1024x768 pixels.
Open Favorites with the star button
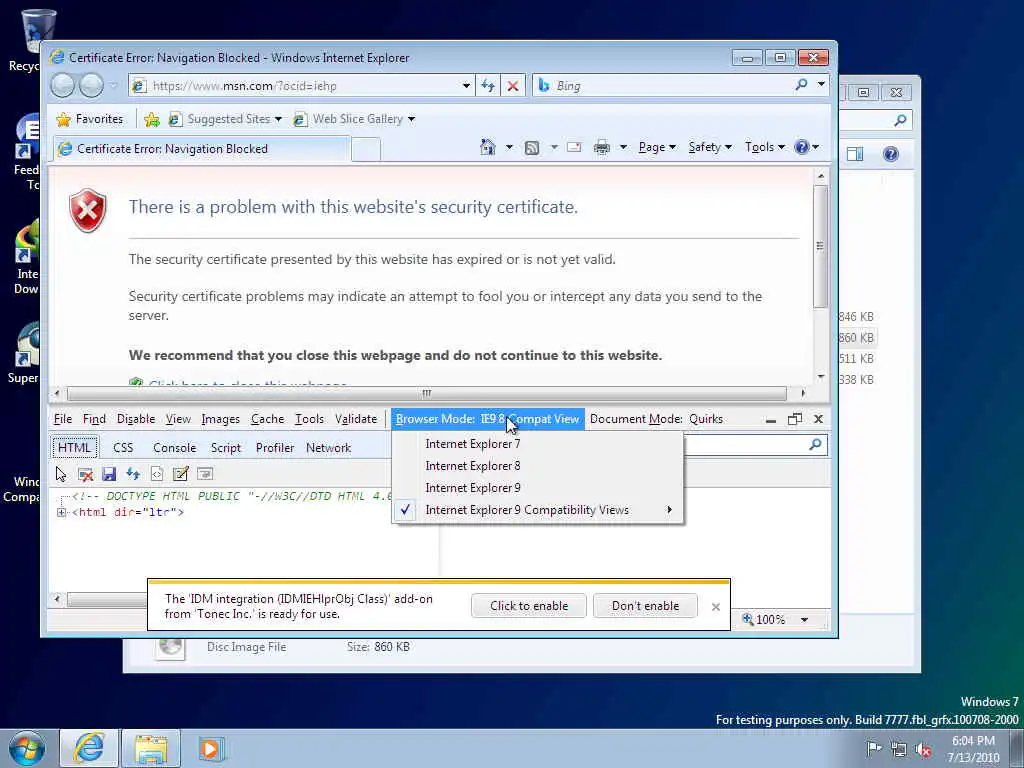[90, 119]
